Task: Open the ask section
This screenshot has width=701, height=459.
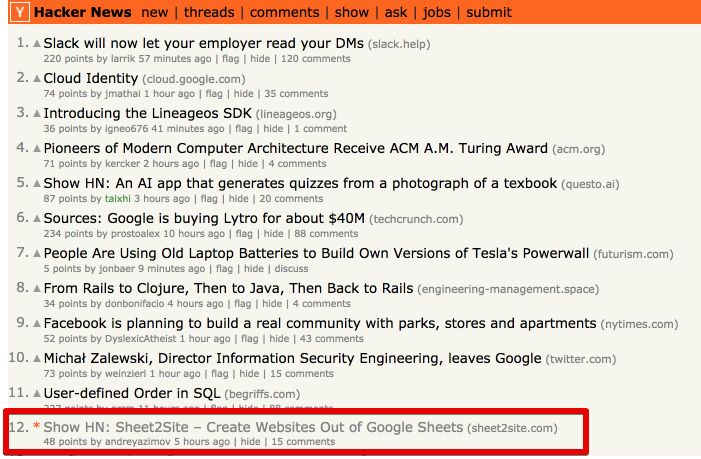Action: tap(396, 12)
